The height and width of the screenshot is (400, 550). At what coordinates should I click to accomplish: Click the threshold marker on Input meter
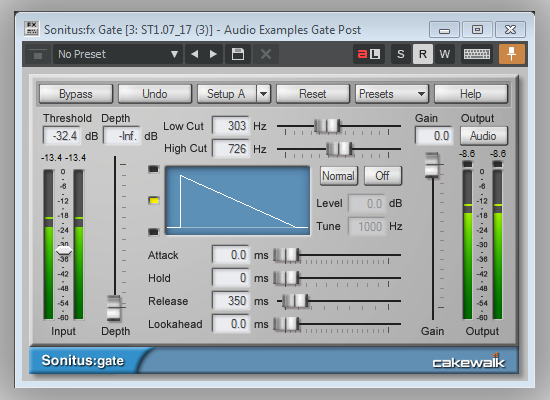pos(64,251)
